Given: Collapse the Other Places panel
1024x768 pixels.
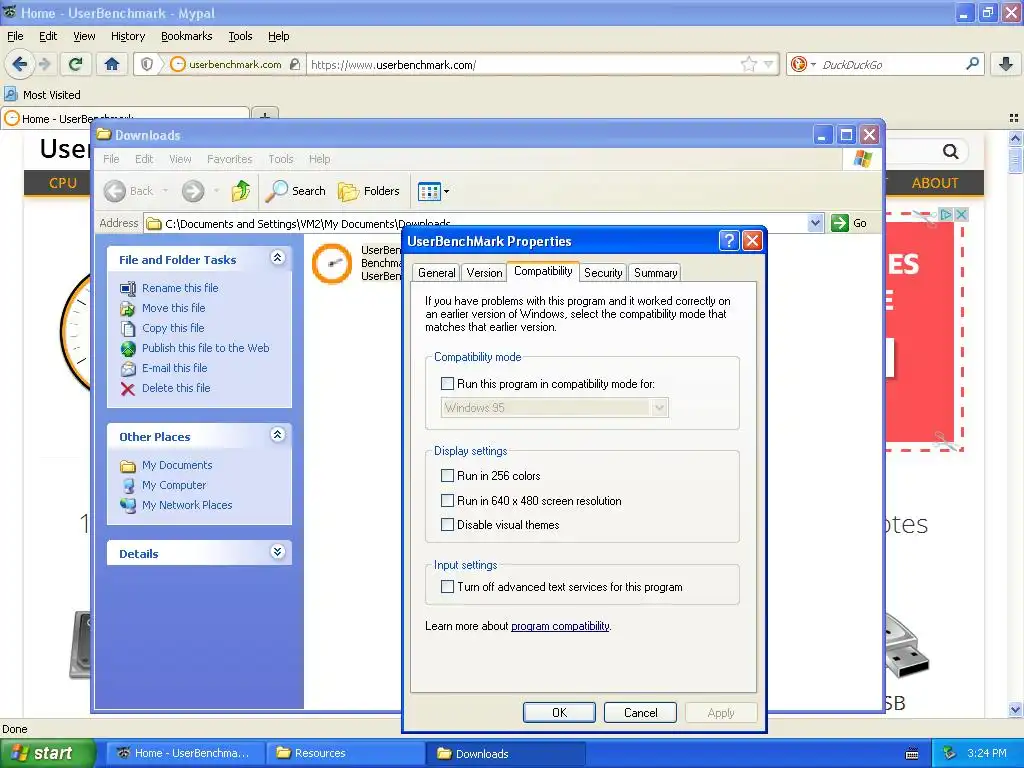Looking at the screenshot, I should click(x=278, y=435).
